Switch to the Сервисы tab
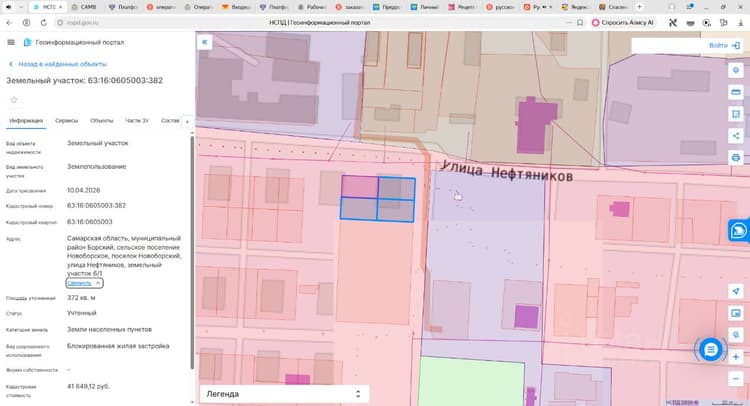Viewport: 750px width, 406px height. (66, 121)
